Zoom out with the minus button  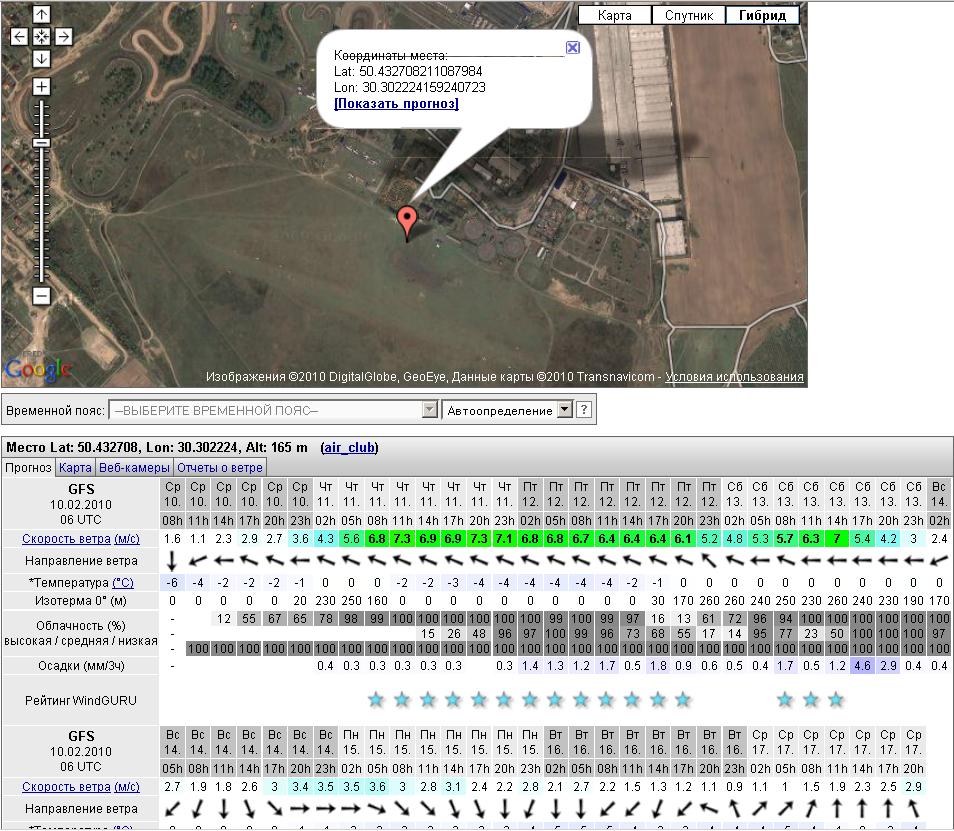point(41,296)
